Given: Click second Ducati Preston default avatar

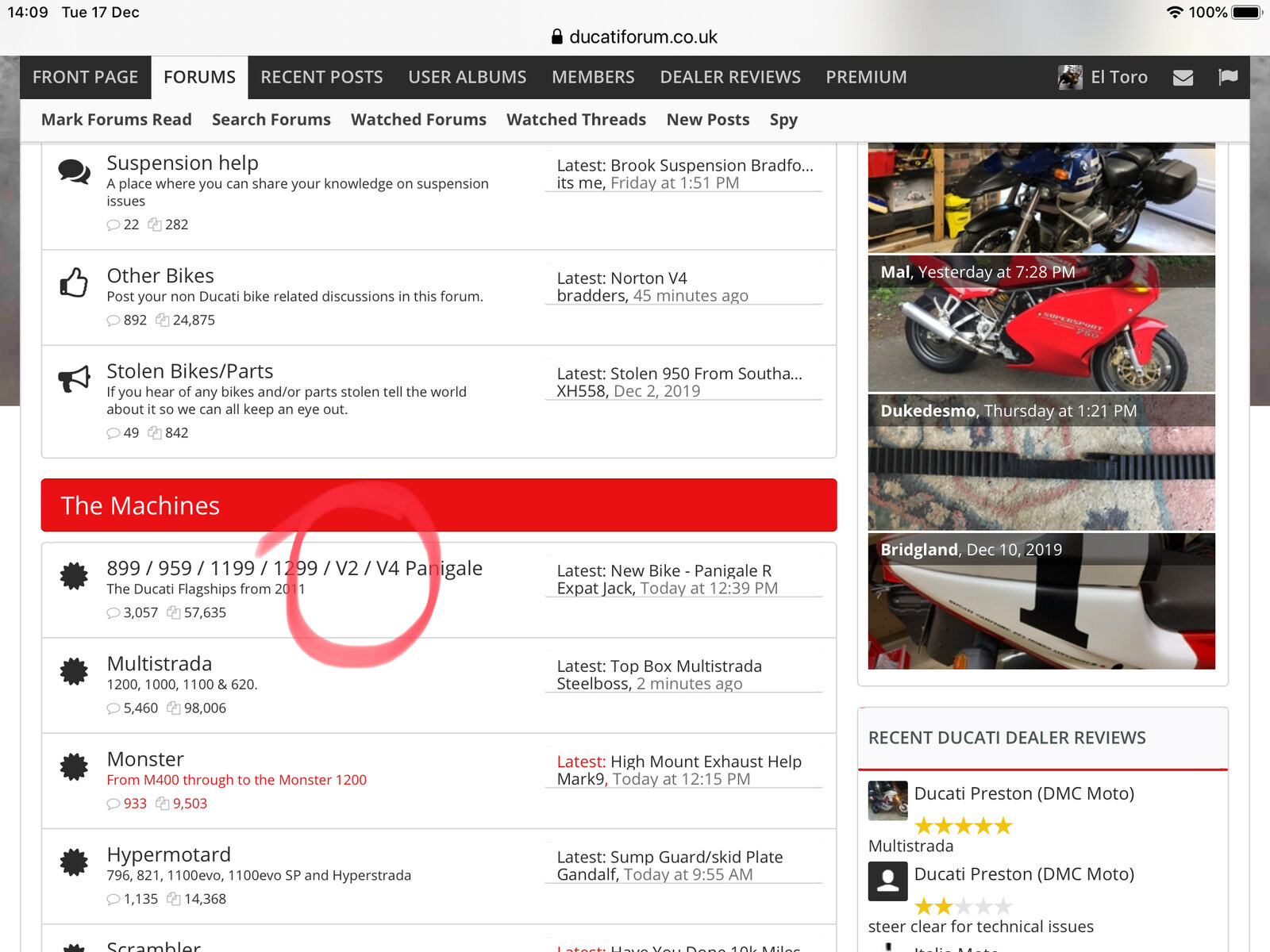Looking at the screenshot, I should 887,881.
